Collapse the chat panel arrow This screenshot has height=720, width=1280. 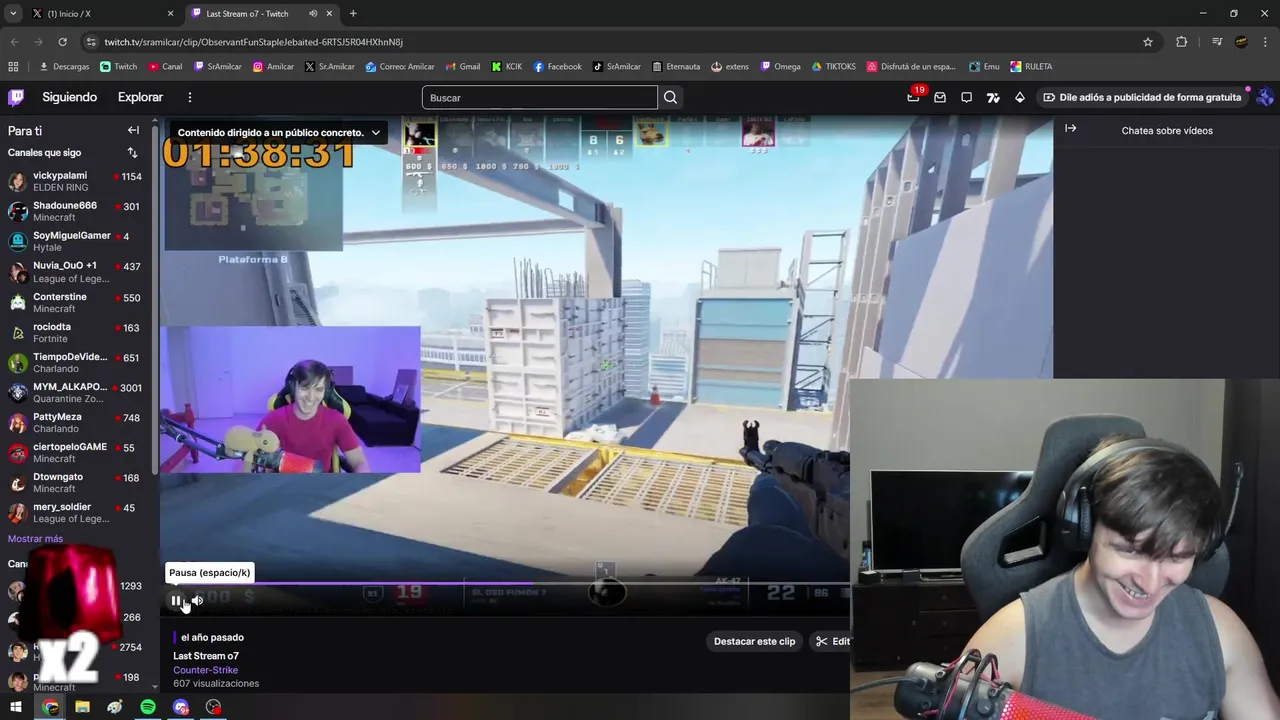1070,129
